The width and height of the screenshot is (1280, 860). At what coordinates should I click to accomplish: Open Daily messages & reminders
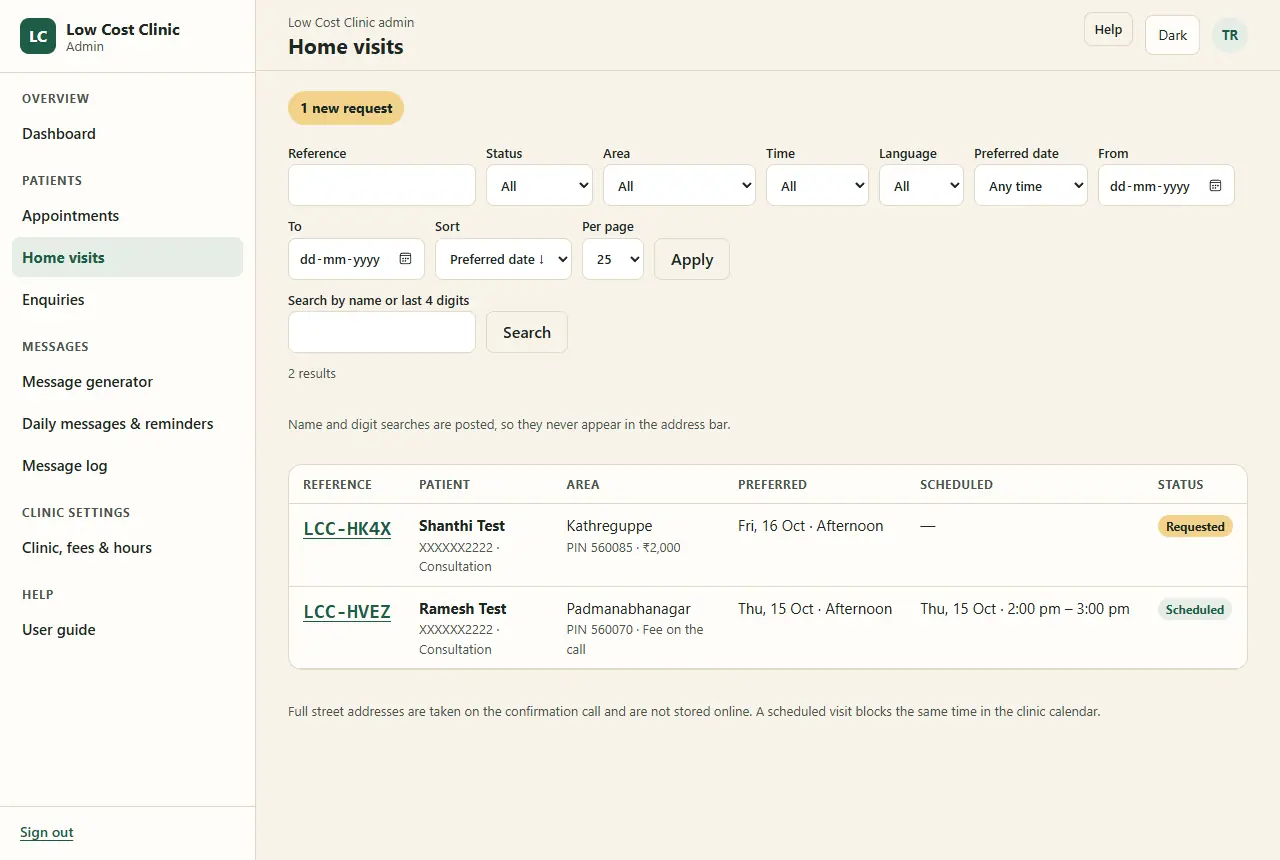pyautogui.click(x=127, y=424)
